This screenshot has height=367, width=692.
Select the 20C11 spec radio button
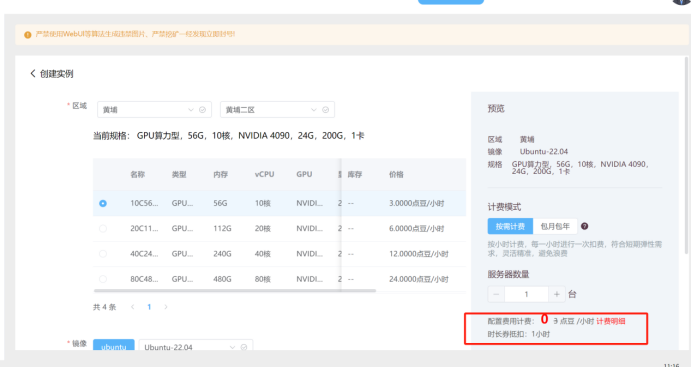point(103,228)
